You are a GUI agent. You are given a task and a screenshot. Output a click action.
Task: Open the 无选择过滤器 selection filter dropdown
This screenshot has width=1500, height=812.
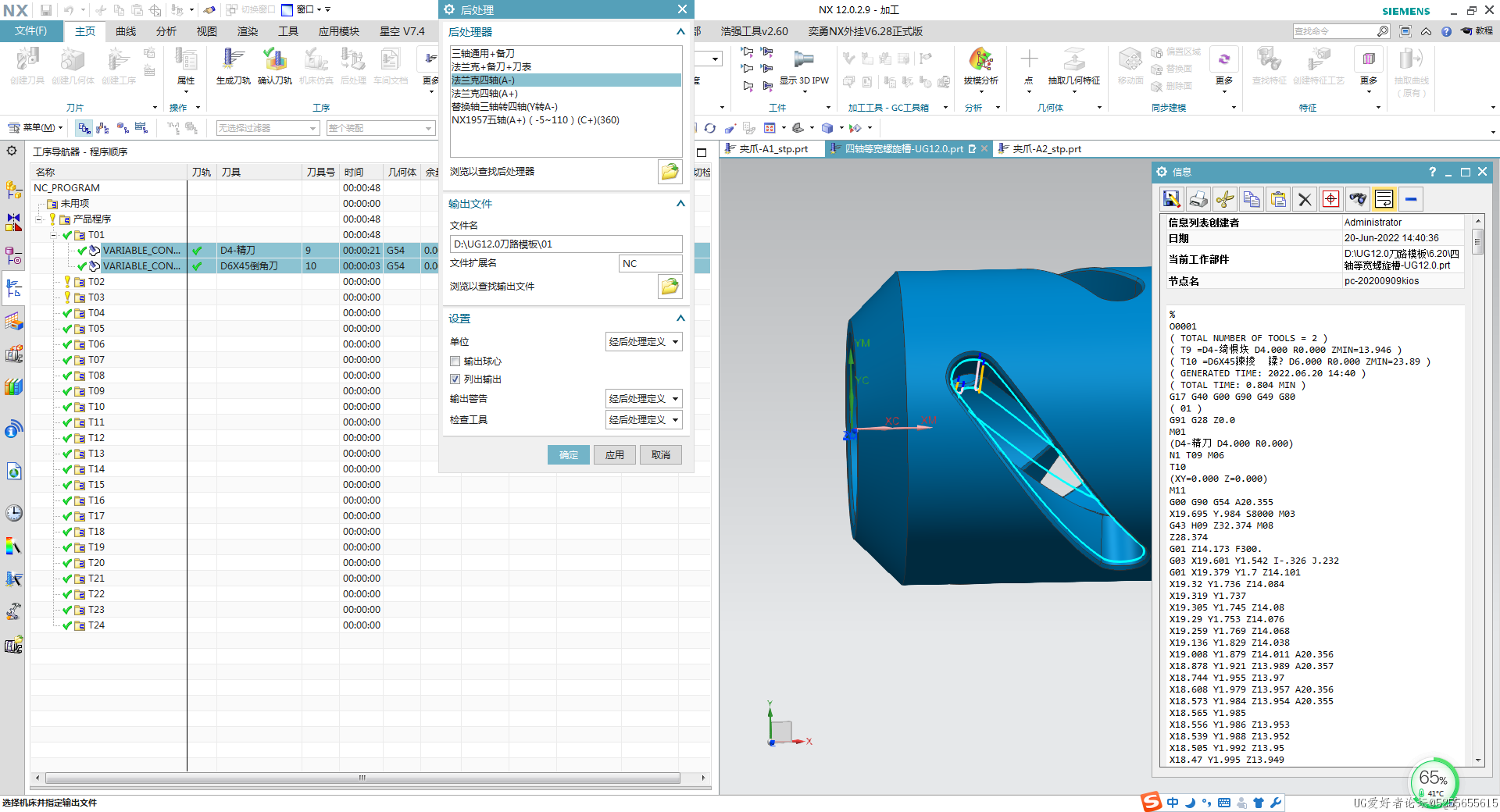point(267,128)
